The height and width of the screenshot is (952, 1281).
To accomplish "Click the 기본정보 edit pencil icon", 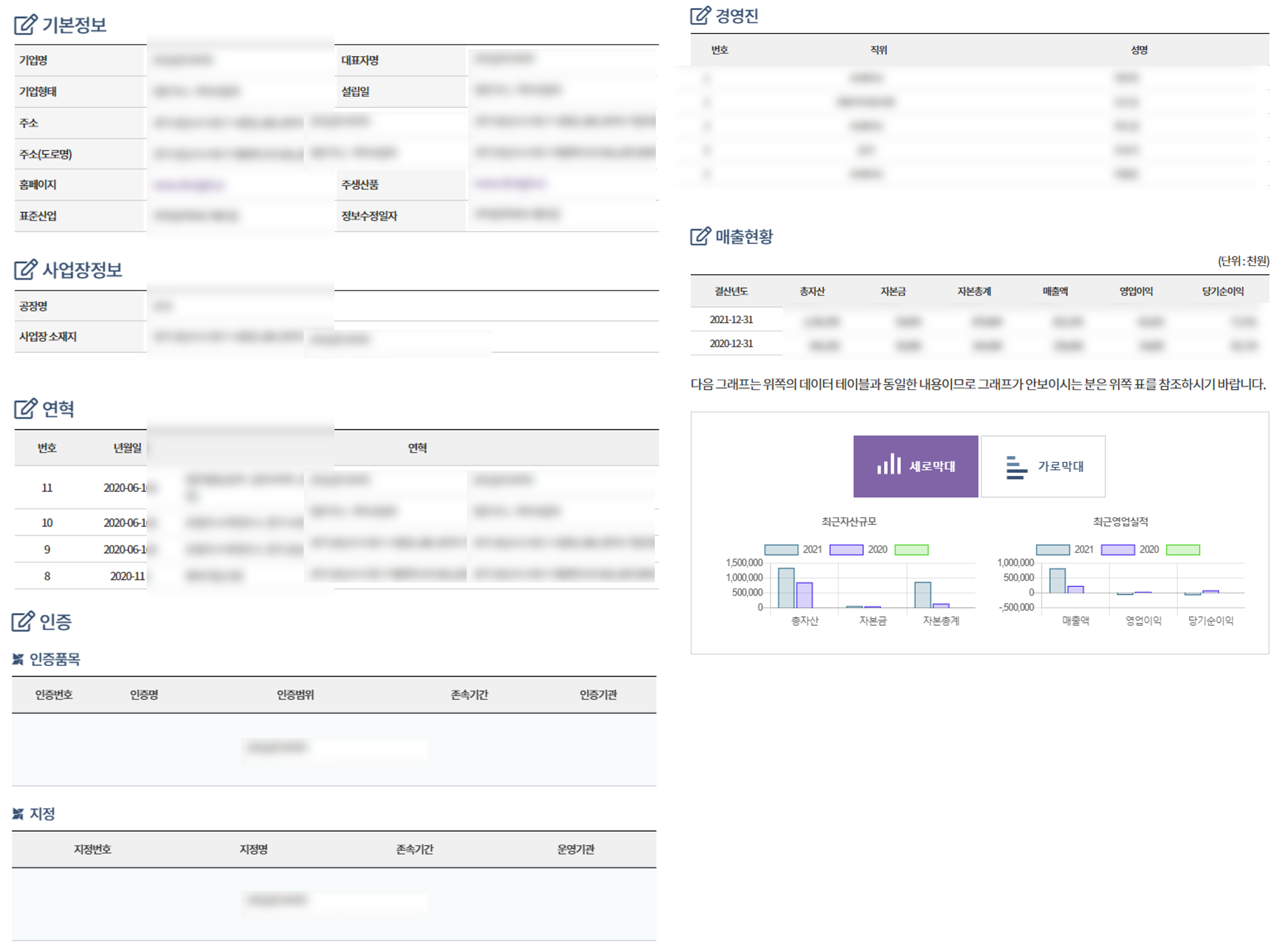I will tap(25, 24).
